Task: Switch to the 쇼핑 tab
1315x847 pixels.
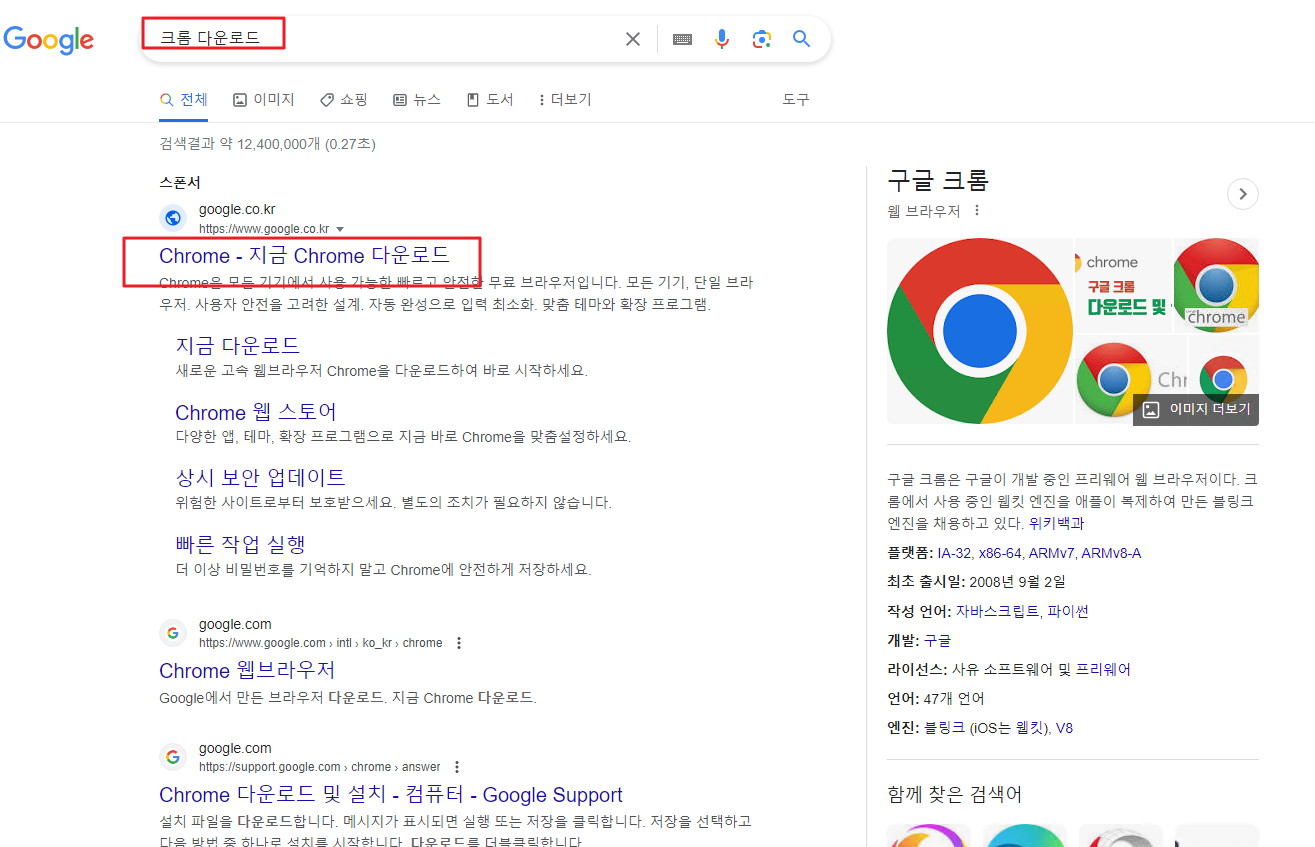Action: tap(344, 100)
